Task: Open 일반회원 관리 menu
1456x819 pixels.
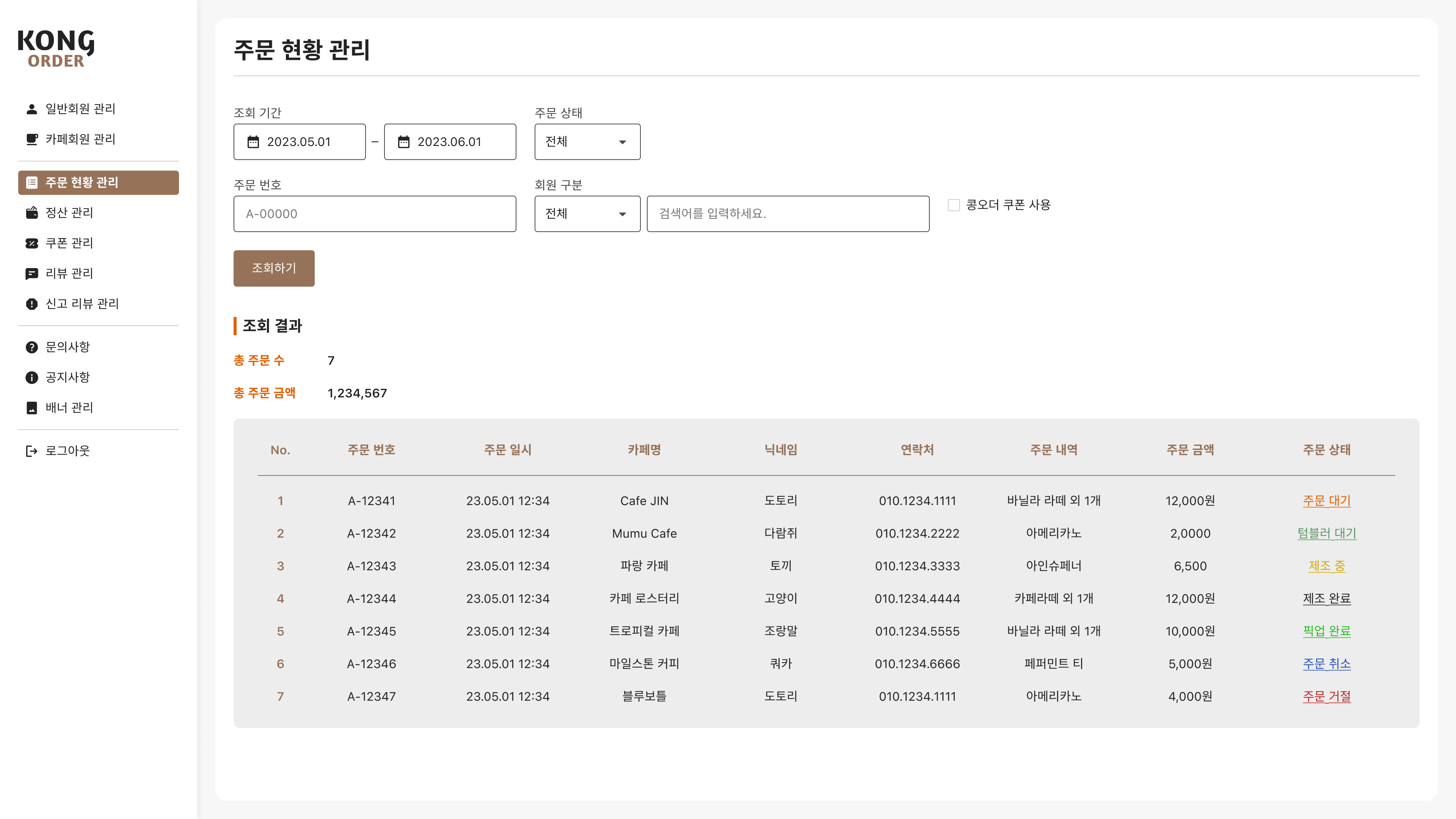Action: click(98, 108)
